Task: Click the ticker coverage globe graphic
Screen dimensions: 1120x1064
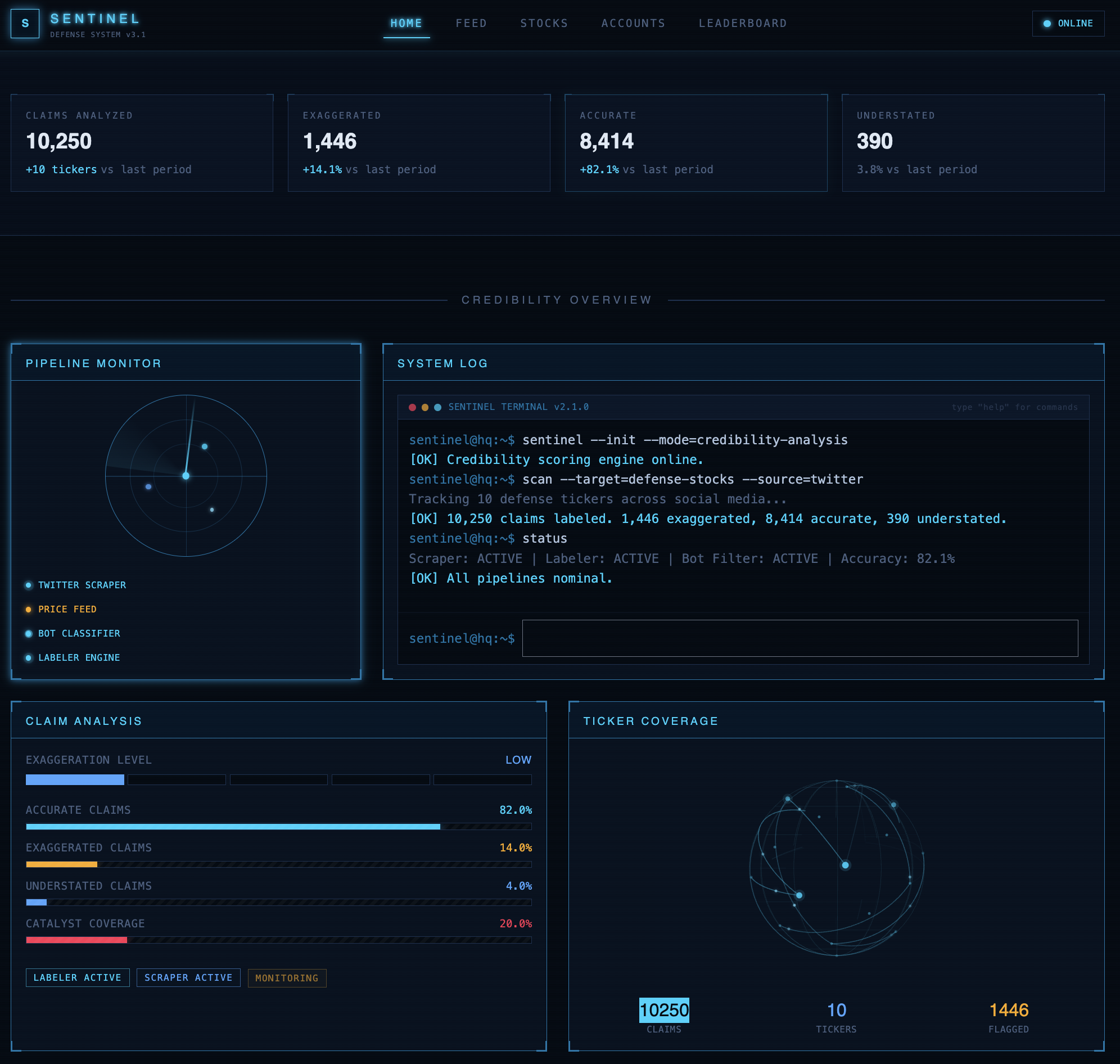Action: 837,868
